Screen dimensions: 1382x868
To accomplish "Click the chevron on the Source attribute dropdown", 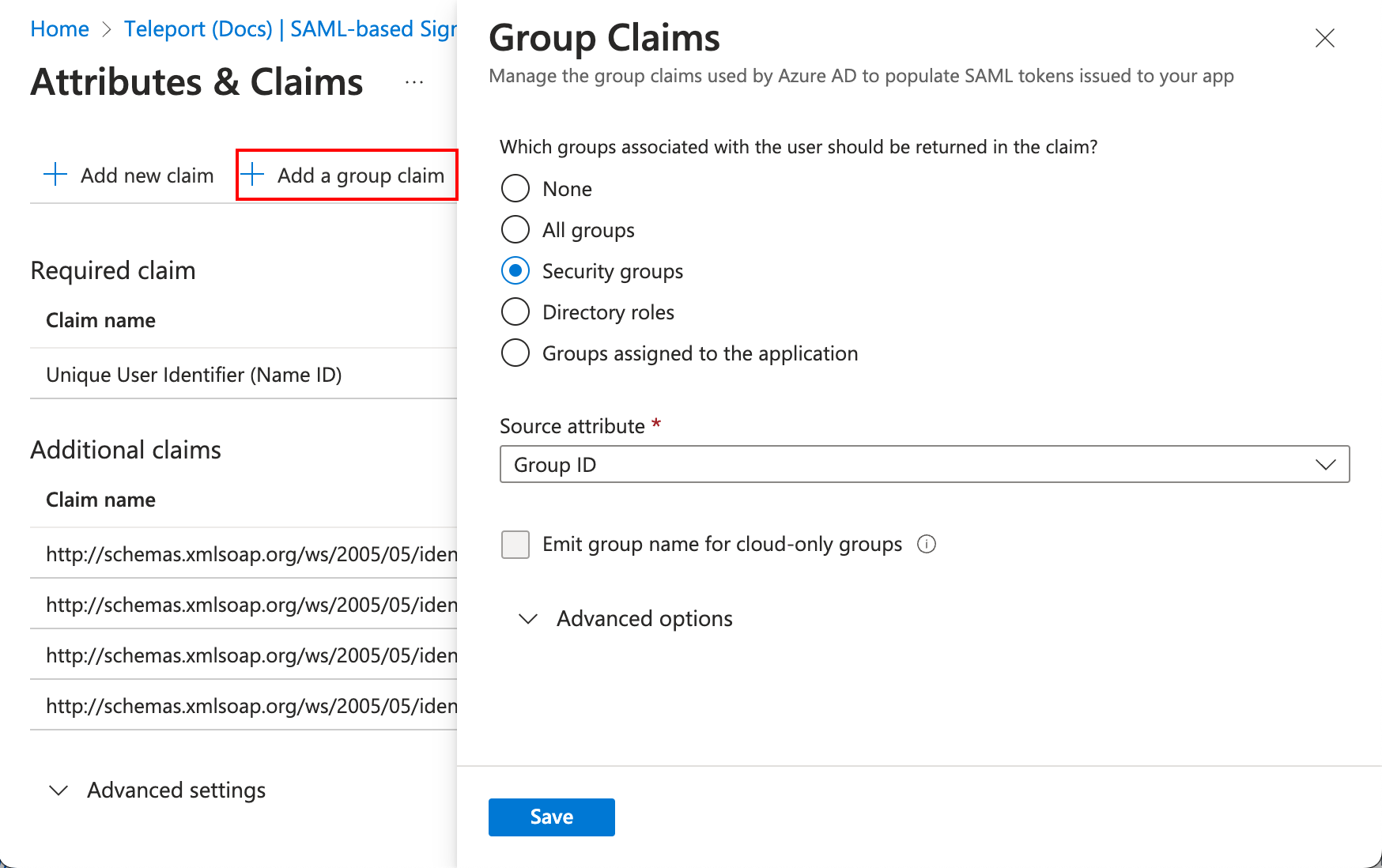I will coord(1327,465).
